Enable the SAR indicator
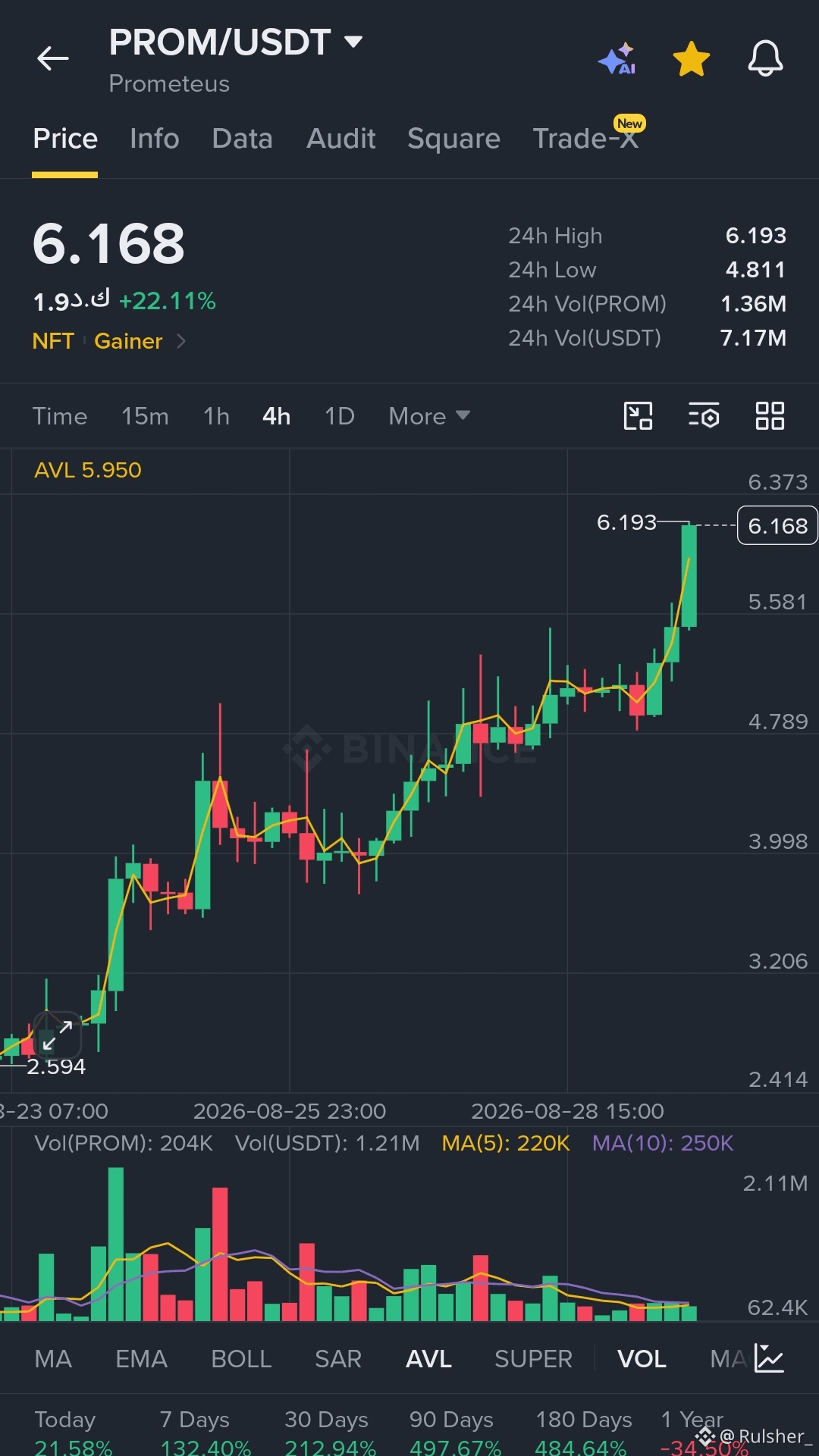 pyautogui.click(x=338, y=1359)
